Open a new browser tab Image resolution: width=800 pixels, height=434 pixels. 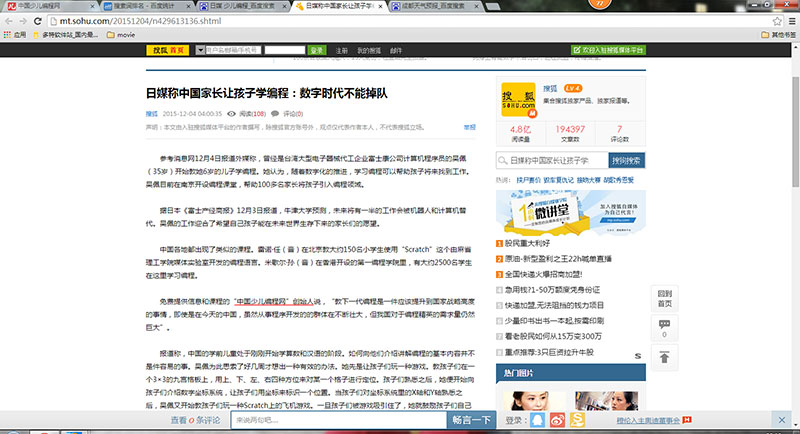492,6
